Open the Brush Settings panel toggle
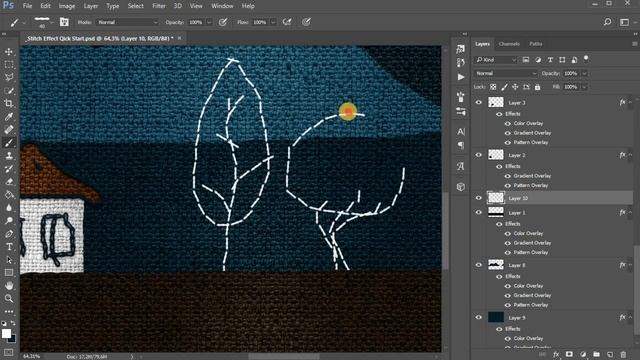 (64, 22)
